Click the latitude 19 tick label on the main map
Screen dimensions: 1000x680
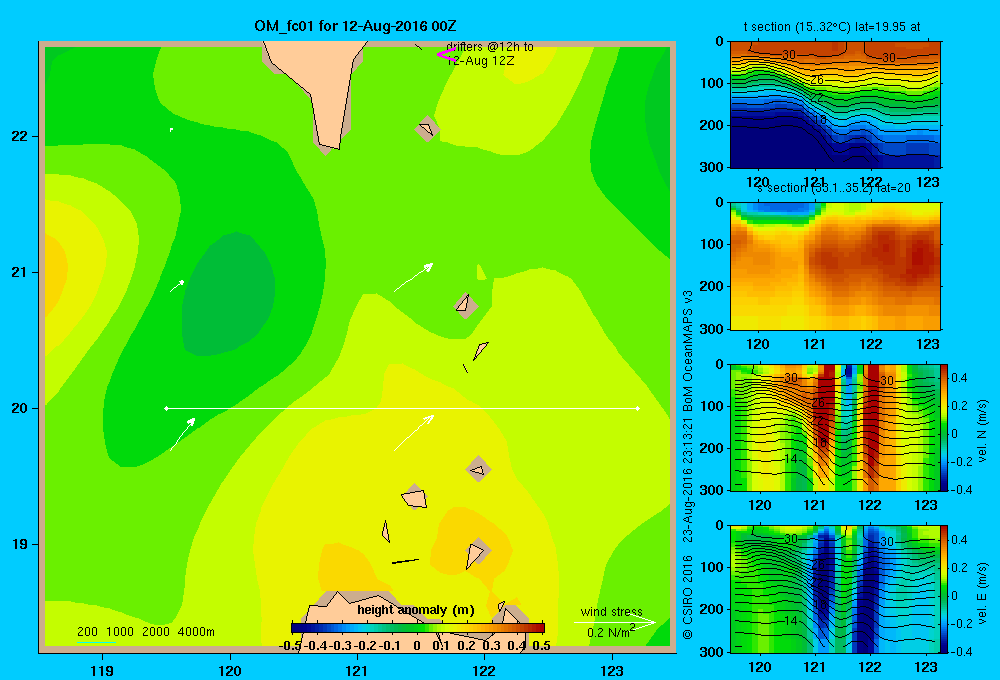coord(20,544)
